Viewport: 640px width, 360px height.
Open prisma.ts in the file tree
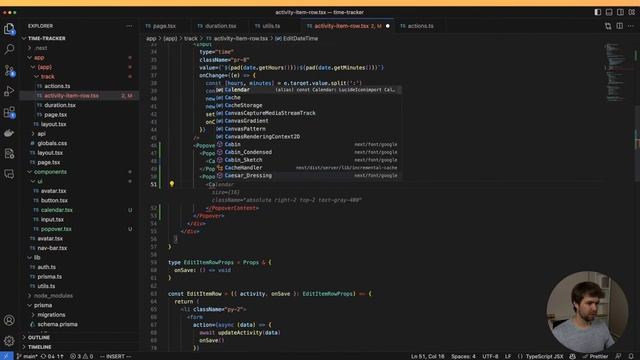click(49, 277)
